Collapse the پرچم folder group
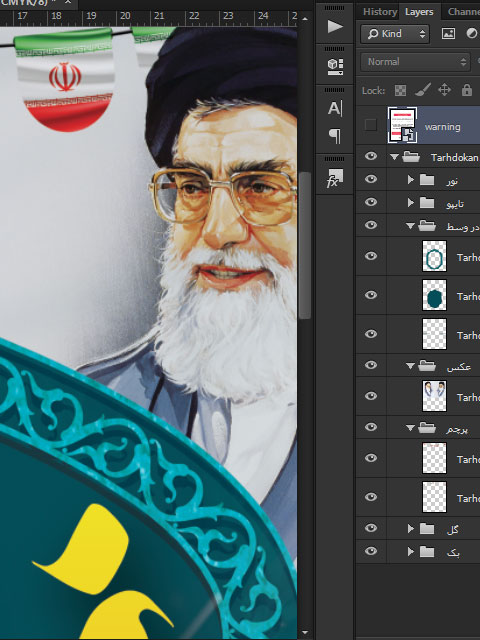Viewport: 480px width, 640px height. click(x=411, y=428)
